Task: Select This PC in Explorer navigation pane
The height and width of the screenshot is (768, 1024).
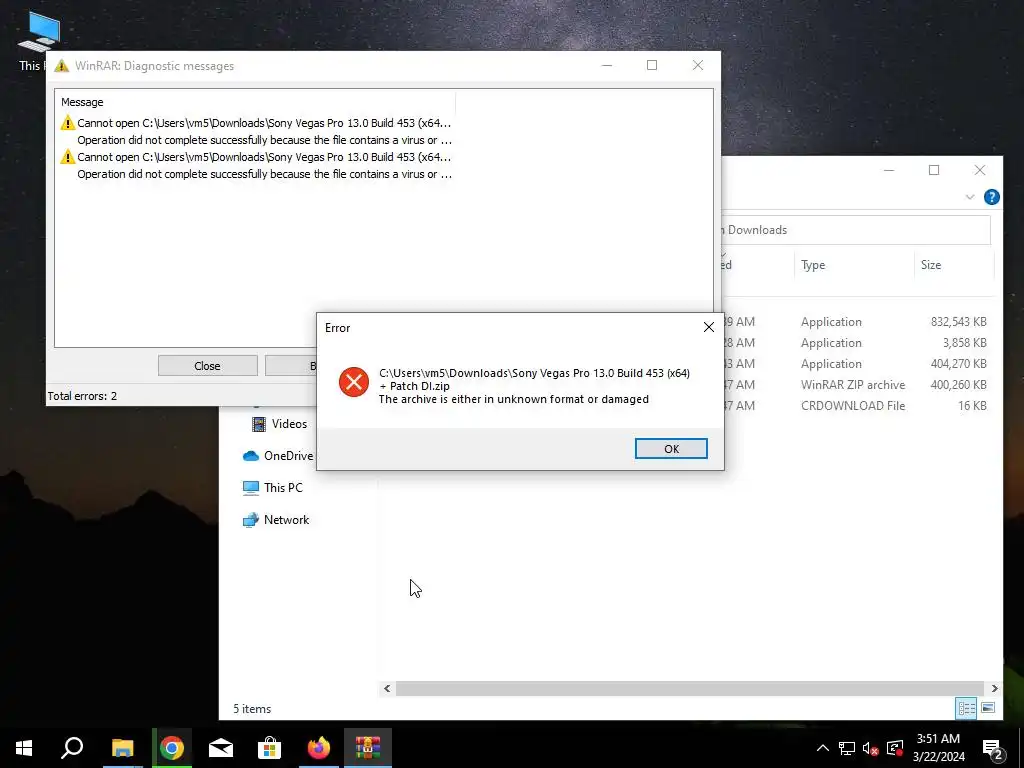Action: tap(283, 487)
